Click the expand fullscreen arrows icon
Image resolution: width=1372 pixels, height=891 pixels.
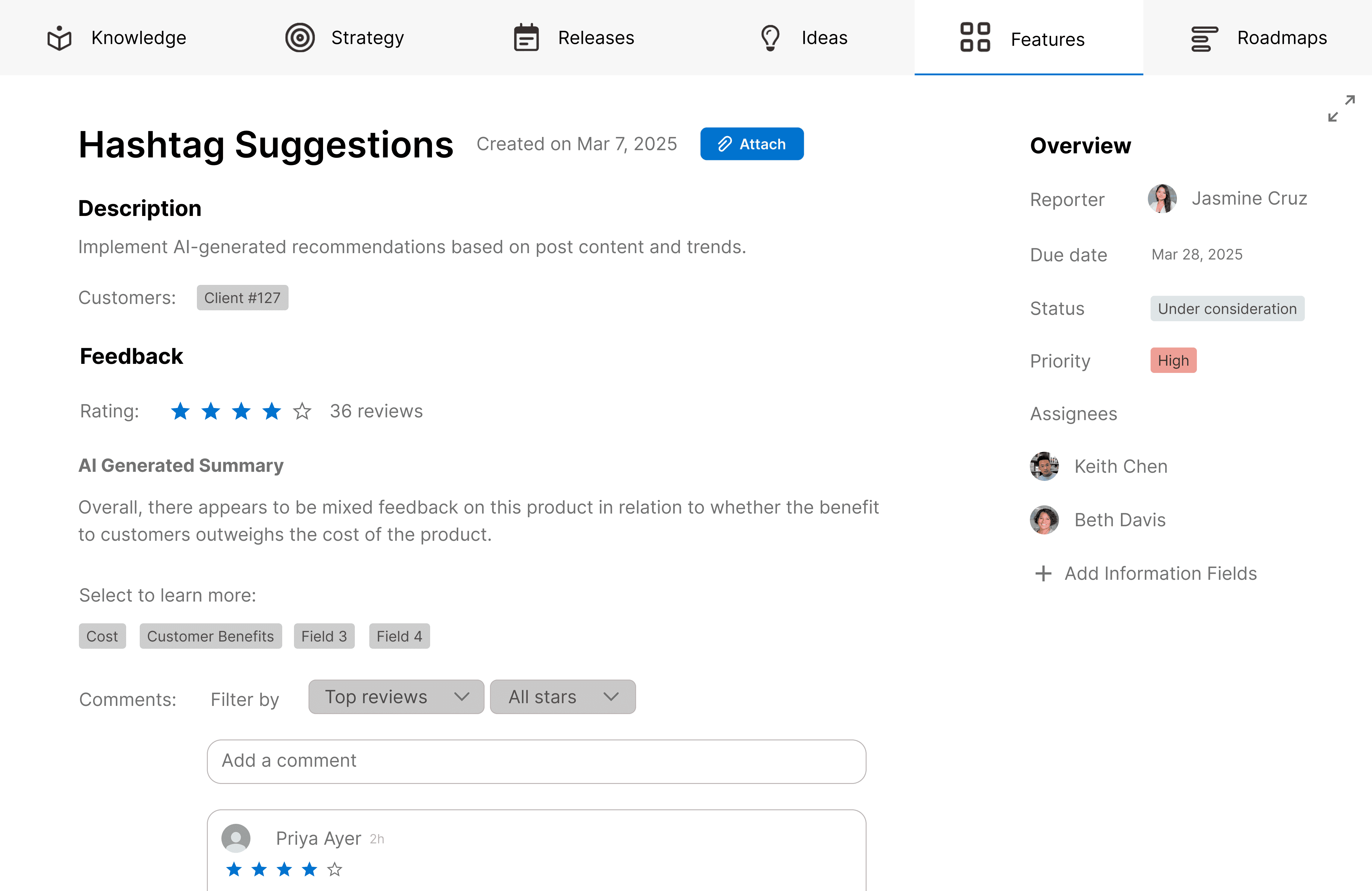coord(1341,108)
